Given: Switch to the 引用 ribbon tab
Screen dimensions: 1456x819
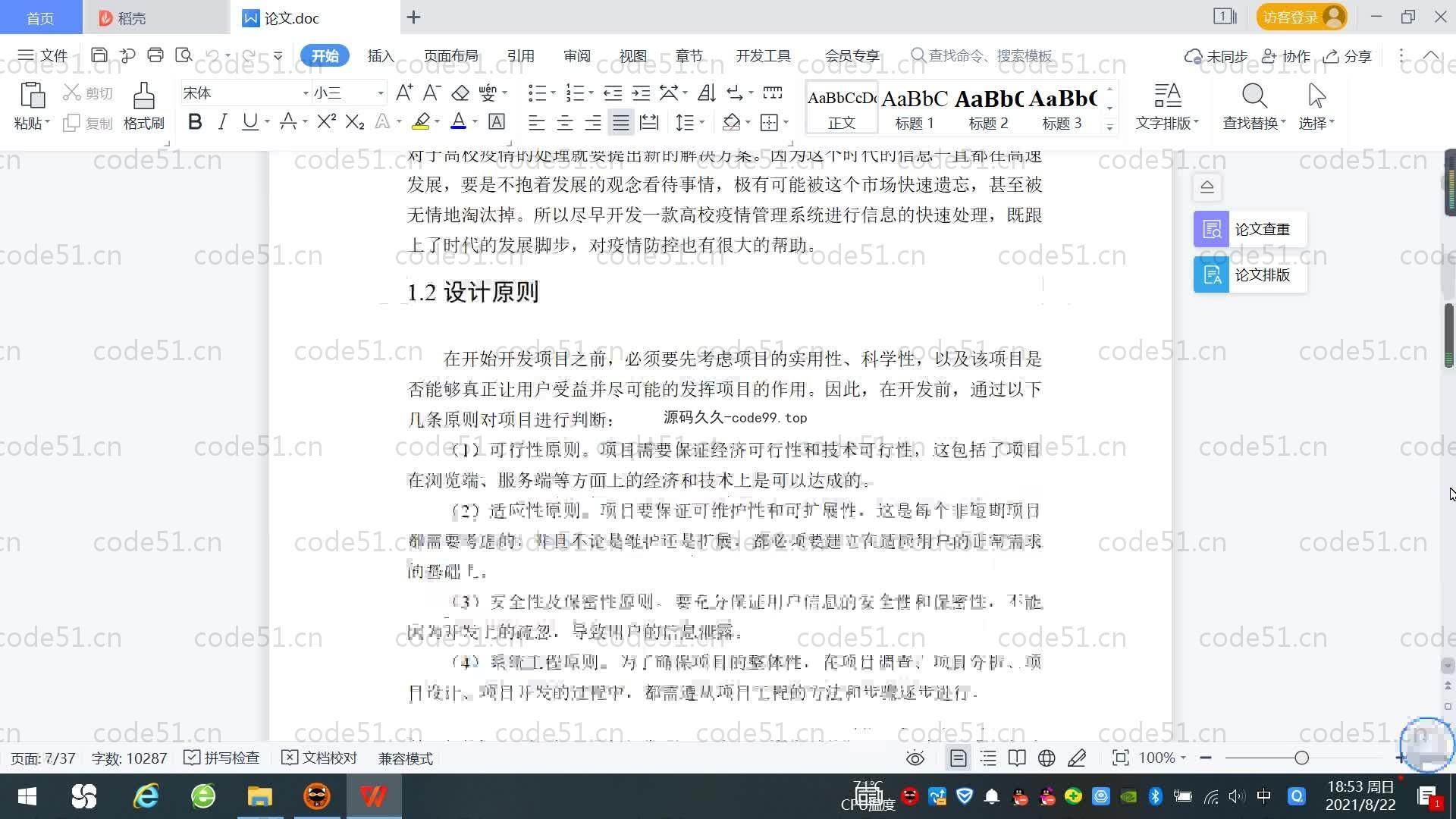Looking at the screenshot, I should (520, 55).
